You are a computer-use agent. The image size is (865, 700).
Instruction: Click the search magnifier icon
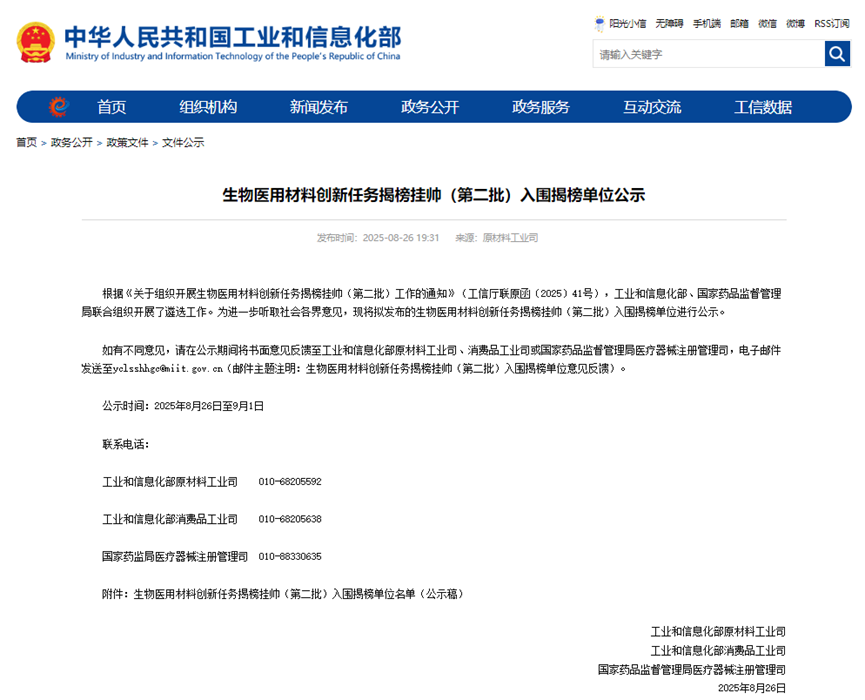tap(837, 54)
